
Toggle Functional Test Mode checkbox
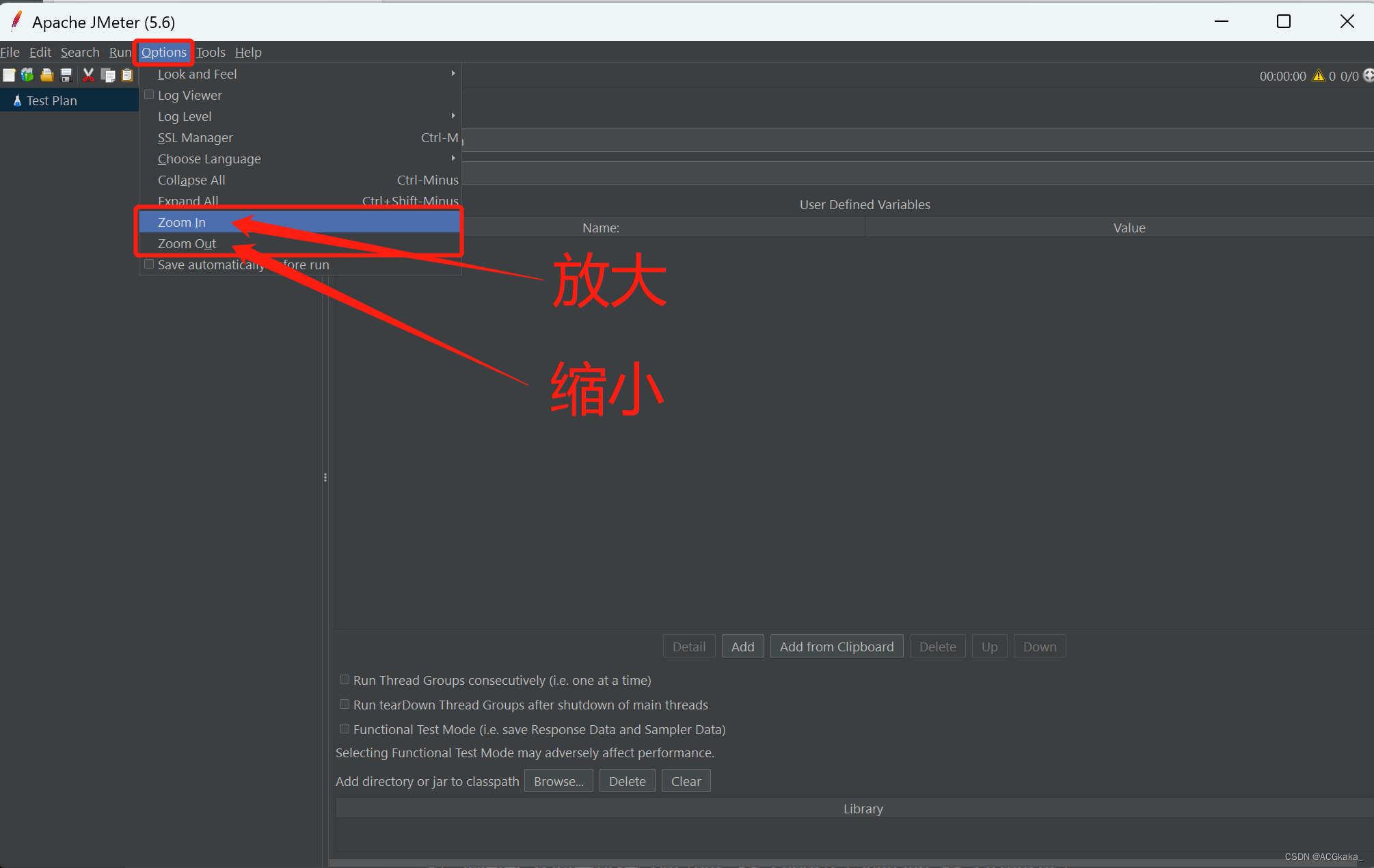(345, 729)
